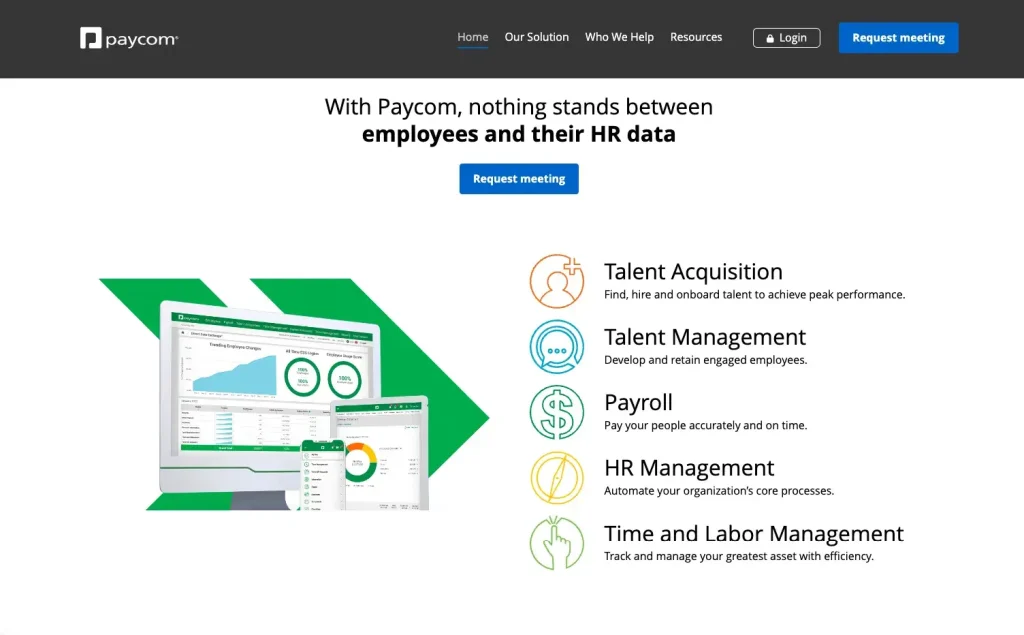Click "Automate your organization's core processes." text
Screen dimensions: 1024x635
click(718, 491)
